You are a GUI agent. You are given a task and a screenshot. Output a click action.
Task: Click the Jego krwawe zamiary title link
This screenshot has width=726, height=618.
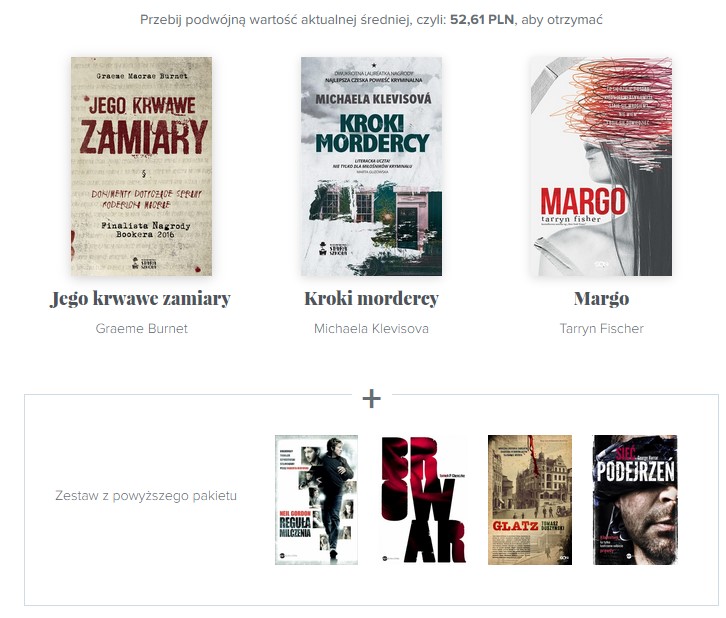coord(140,299)
